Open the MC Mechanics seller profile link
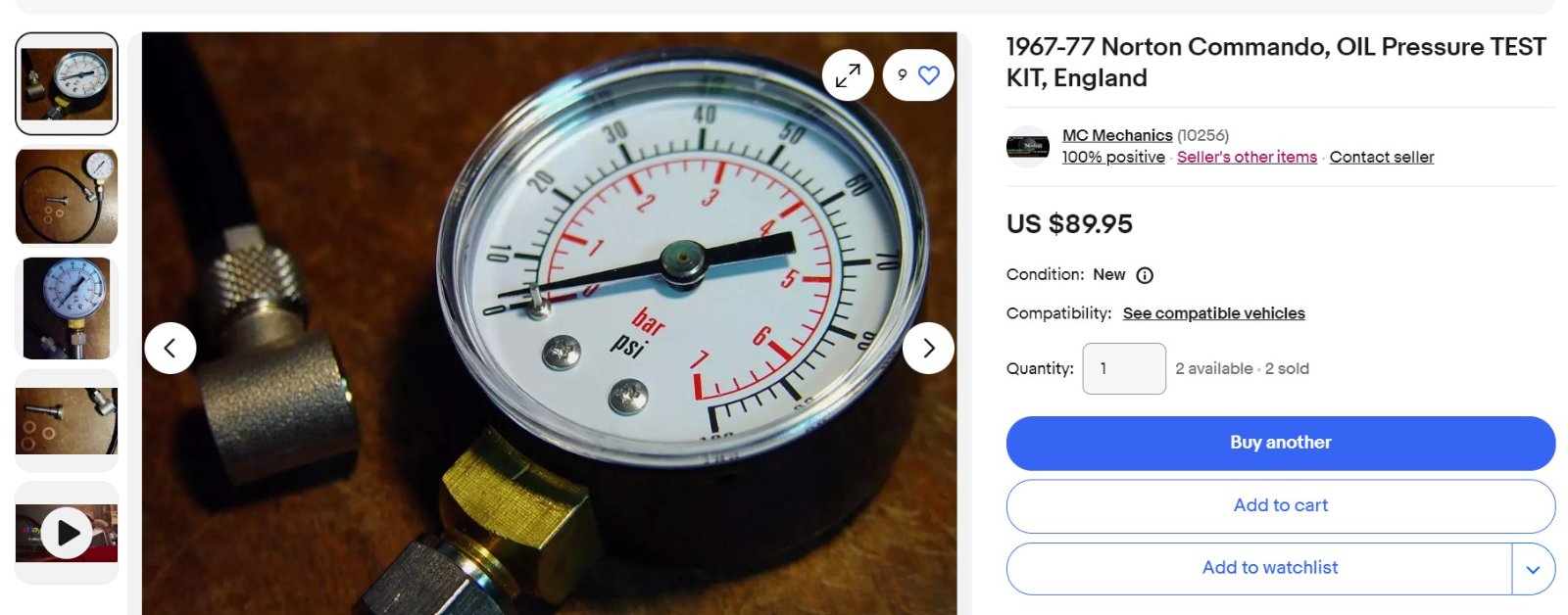Viewport: 1568px width, 615px height. coord(1117,135)
